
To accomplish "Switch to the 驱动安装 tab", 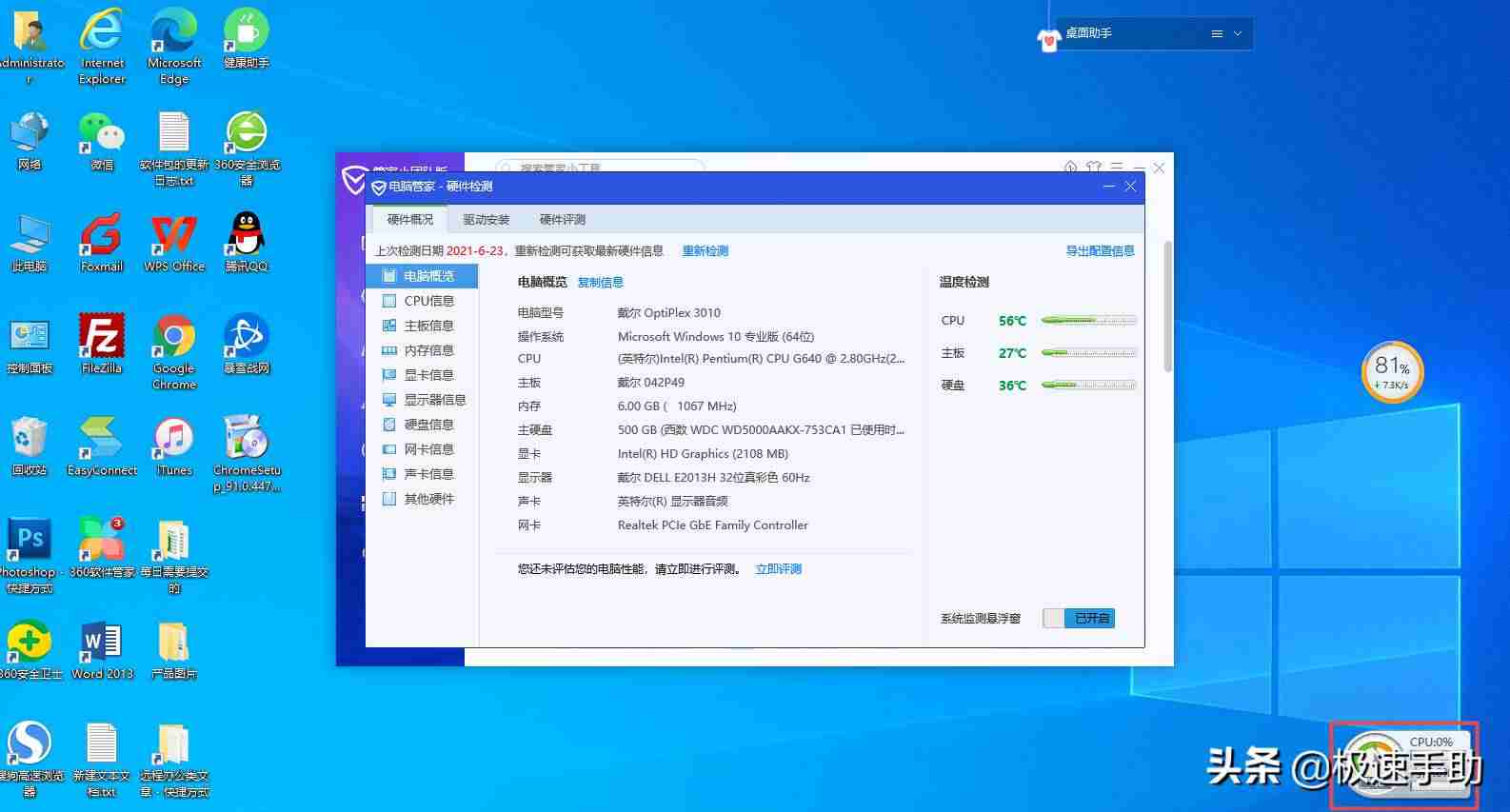I will click(487, 220).
